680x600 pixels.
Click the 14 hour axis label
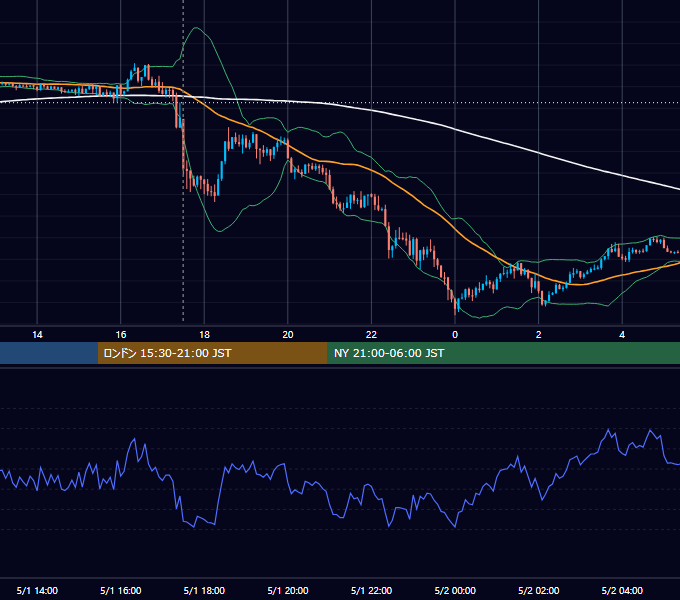37,335
